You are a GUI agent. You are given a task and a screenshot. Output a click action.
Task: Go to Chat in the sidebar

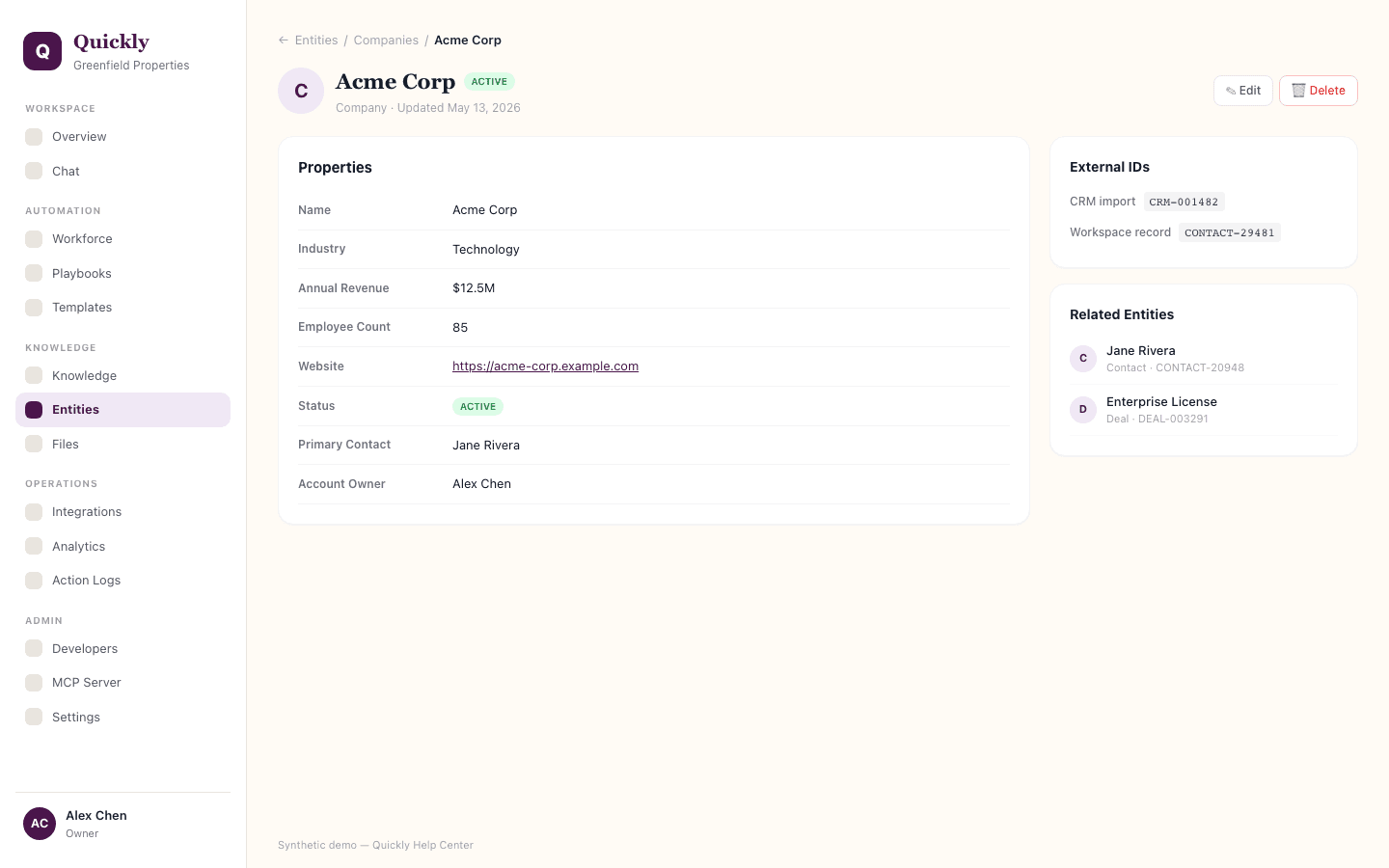[x=66, y=171]
